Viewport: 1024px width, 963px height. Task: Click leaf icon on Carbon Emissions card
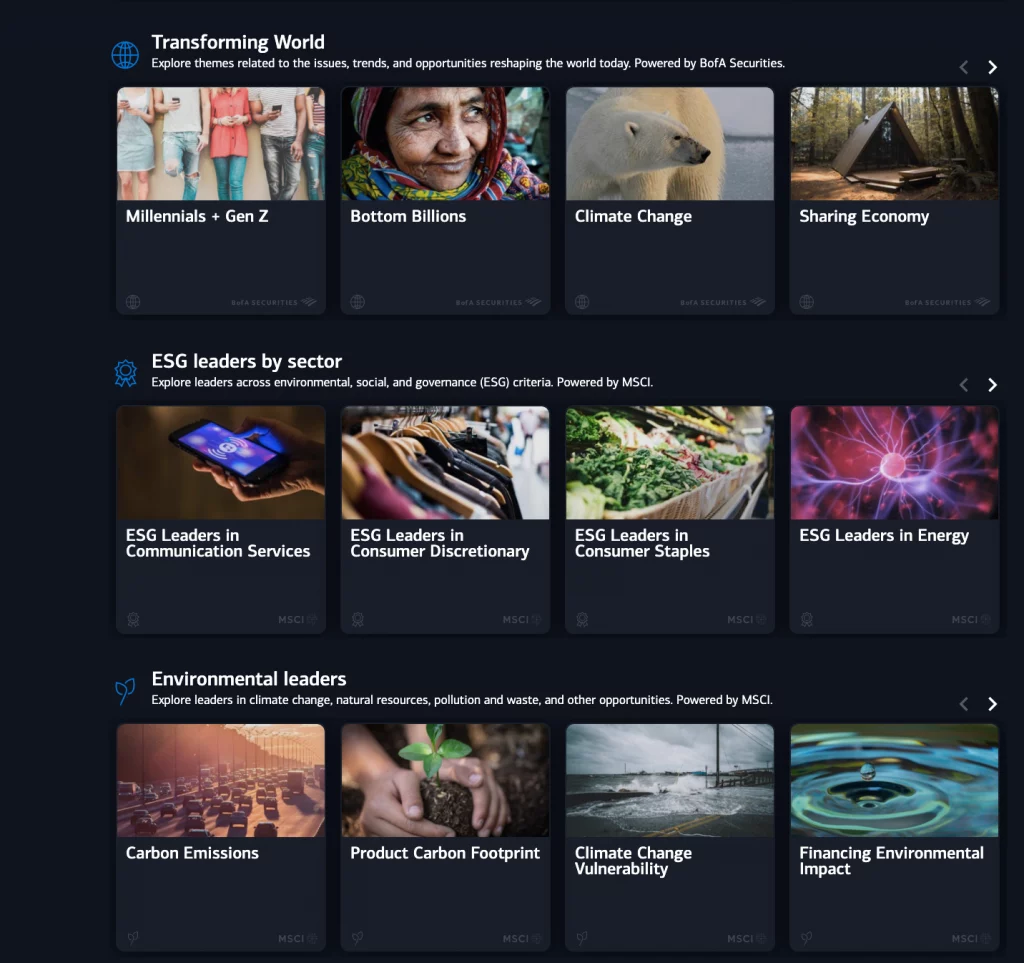click(133, 938)
